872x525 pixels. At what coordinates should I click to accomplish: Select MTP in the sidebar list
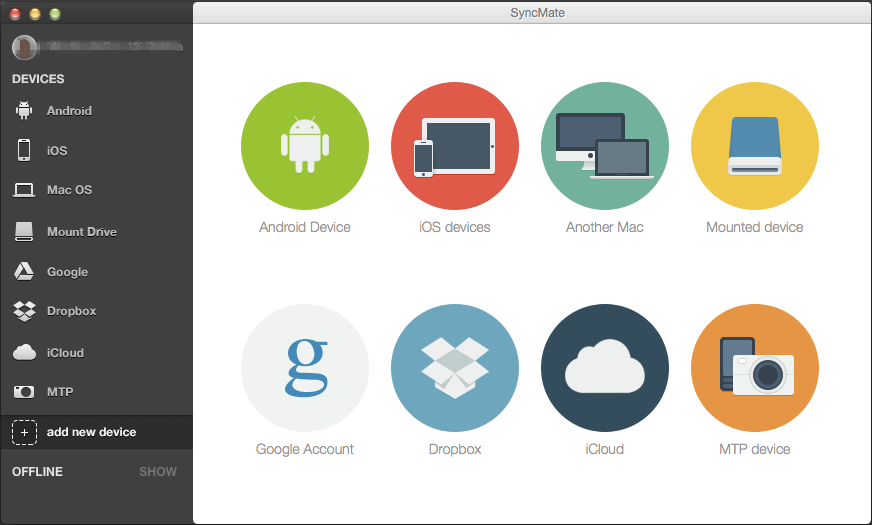(x=60, y=392)
